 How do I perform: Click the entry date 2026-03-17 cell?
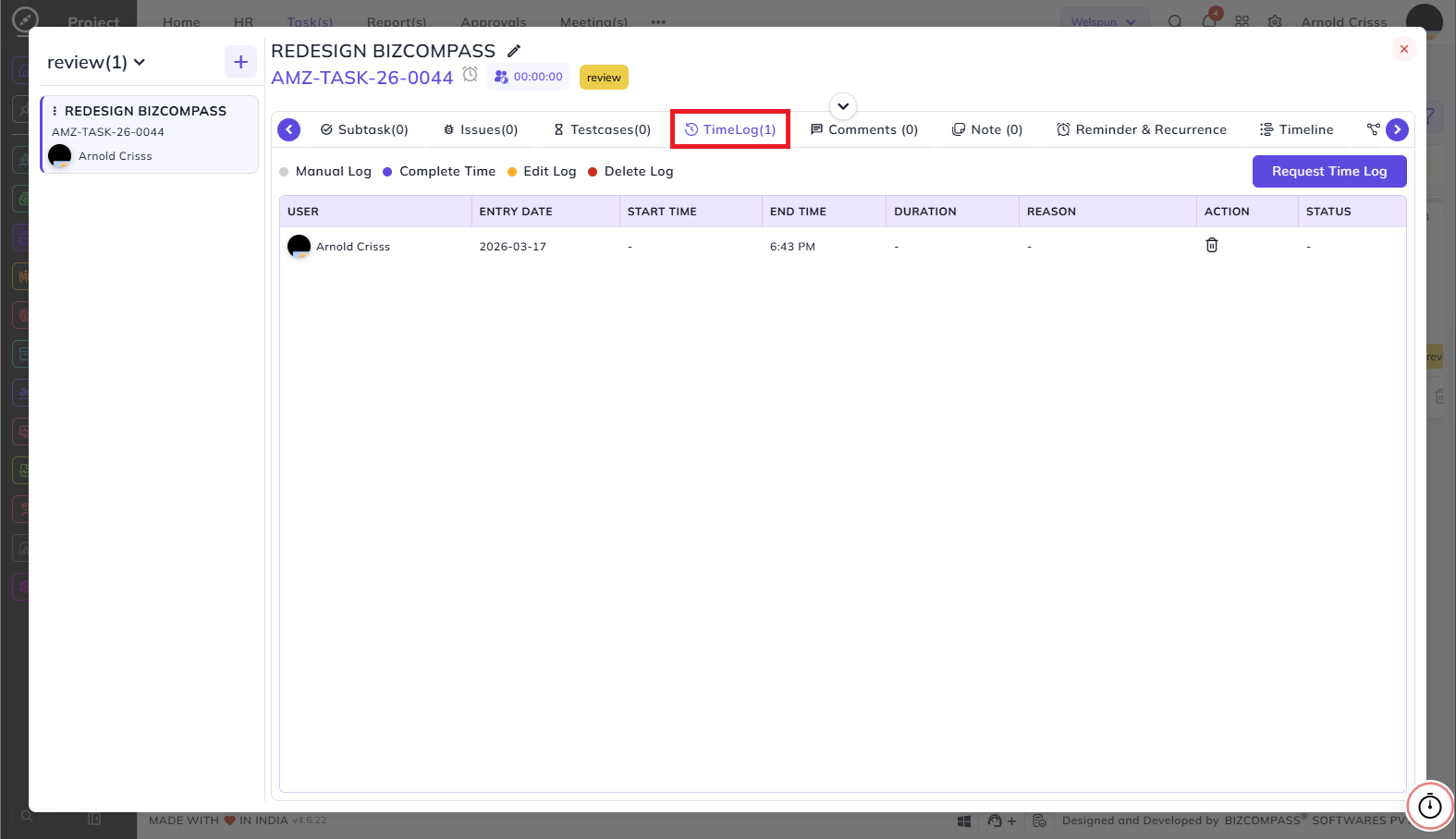[x=513, y=247]
